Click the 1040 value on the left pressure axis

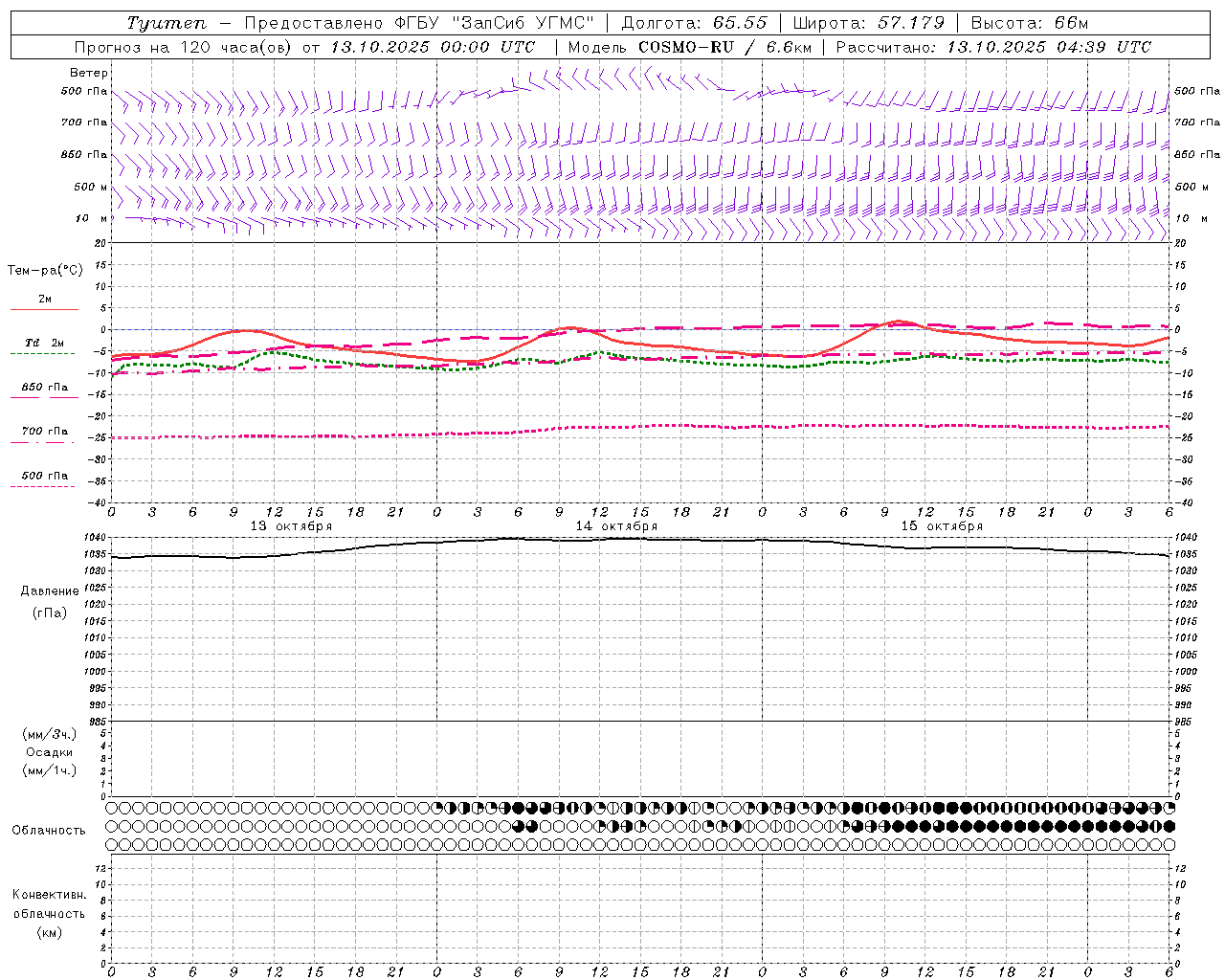click(x=94, y=538)
